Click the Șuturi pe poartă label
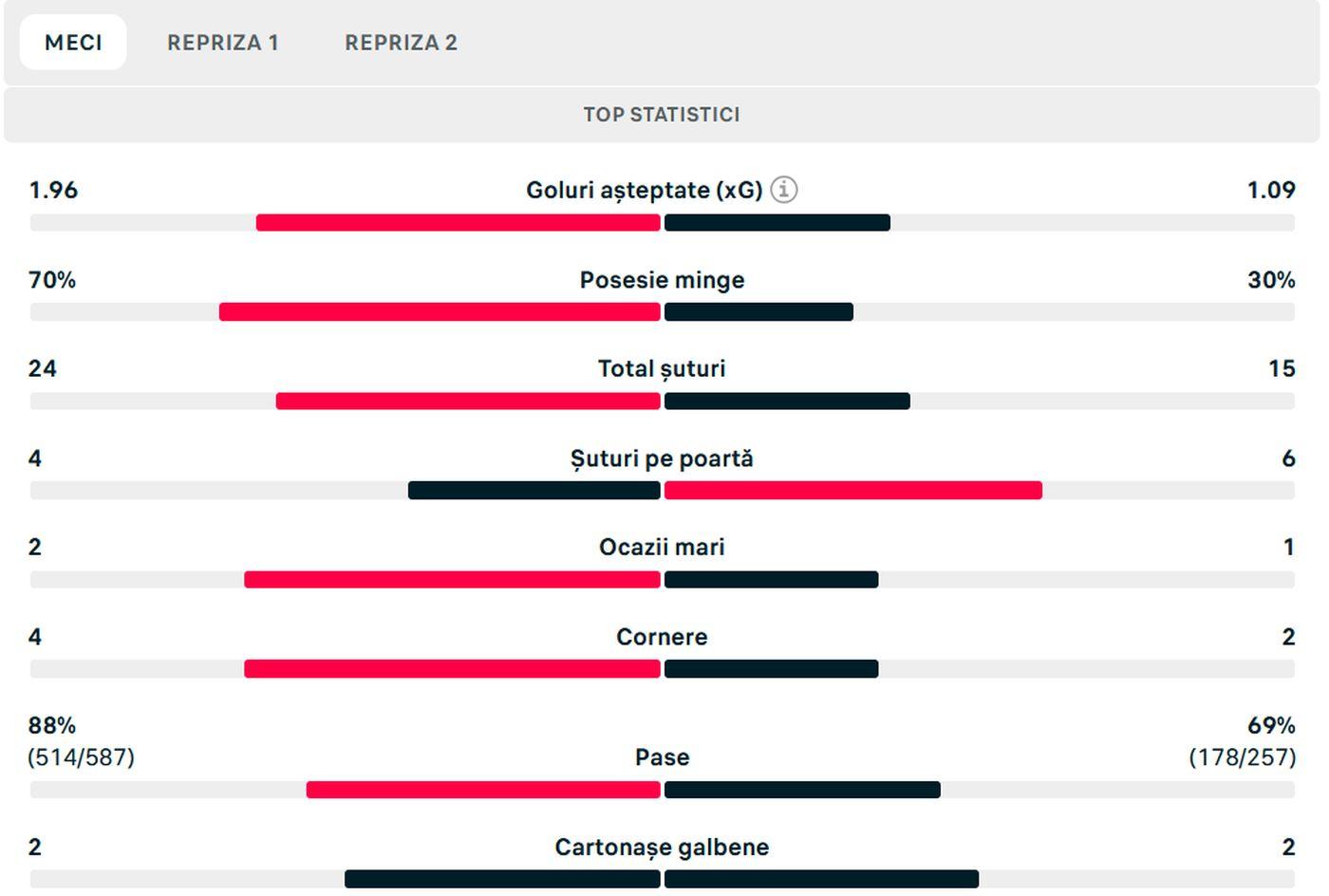The width and height of the screenshot is (1329, 896). coord(662,458)
